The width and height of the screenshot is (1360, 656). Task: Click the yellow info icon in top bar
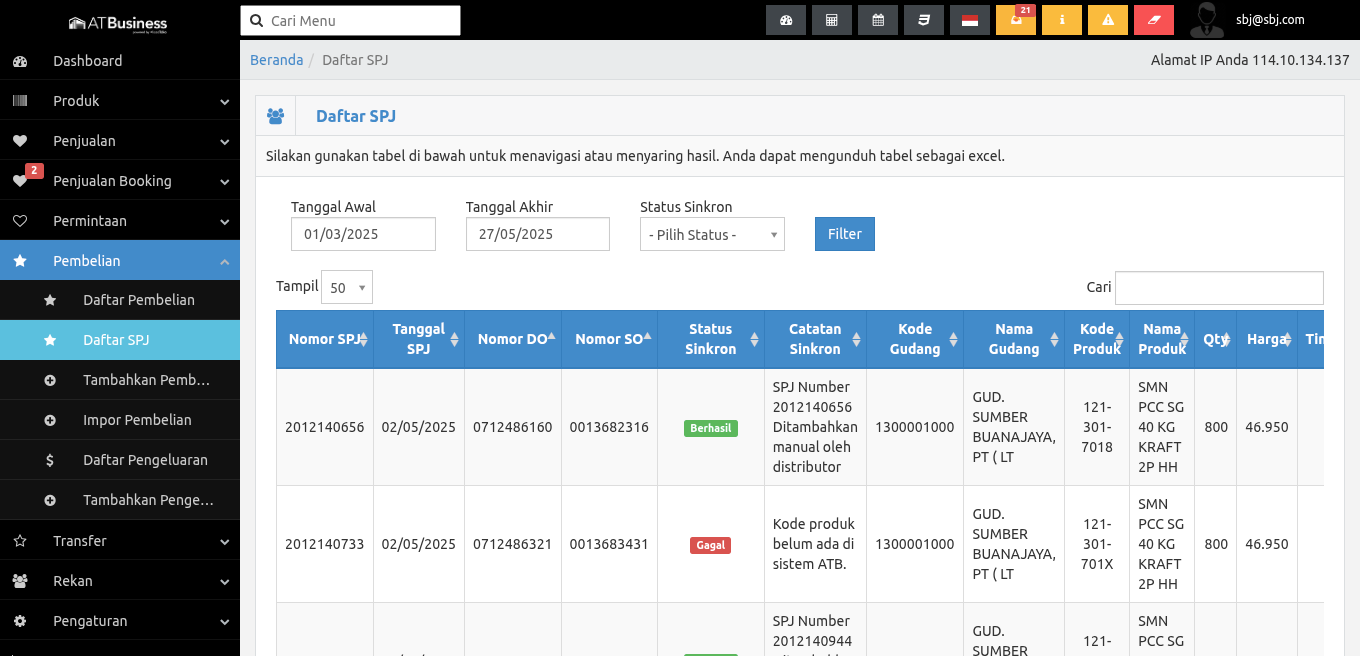pos(1062,20)
